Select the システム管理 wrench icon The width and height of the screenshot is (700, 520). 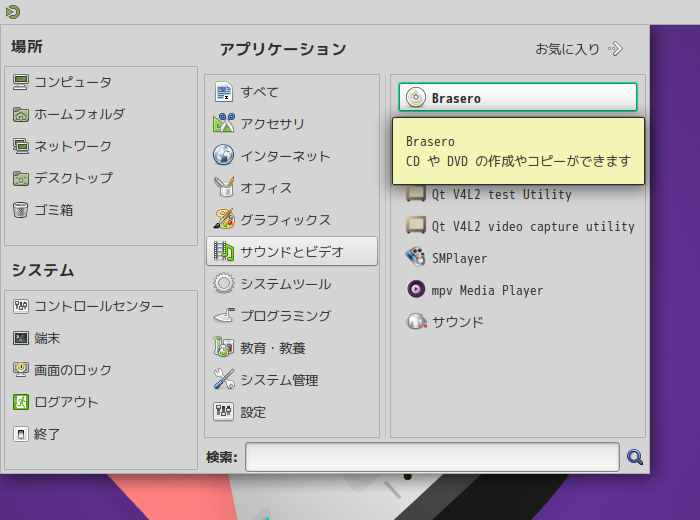click(224, 379)
